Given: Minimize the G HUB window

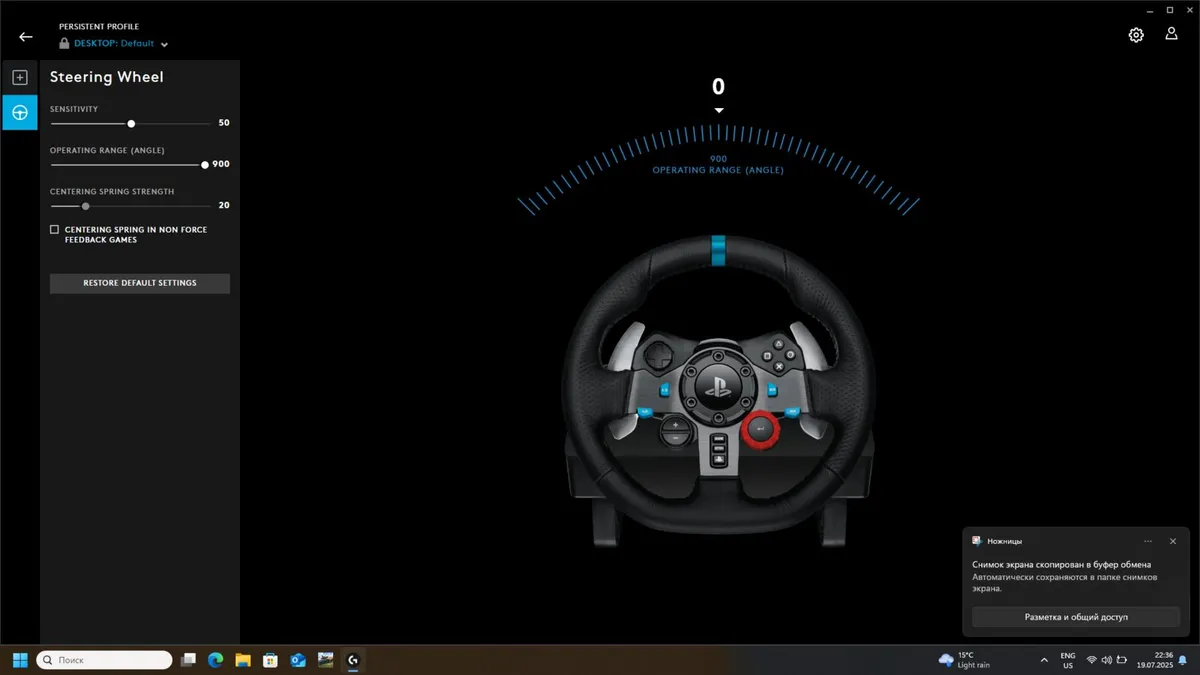Looking at the screenshot, I should pos(1148,9).
